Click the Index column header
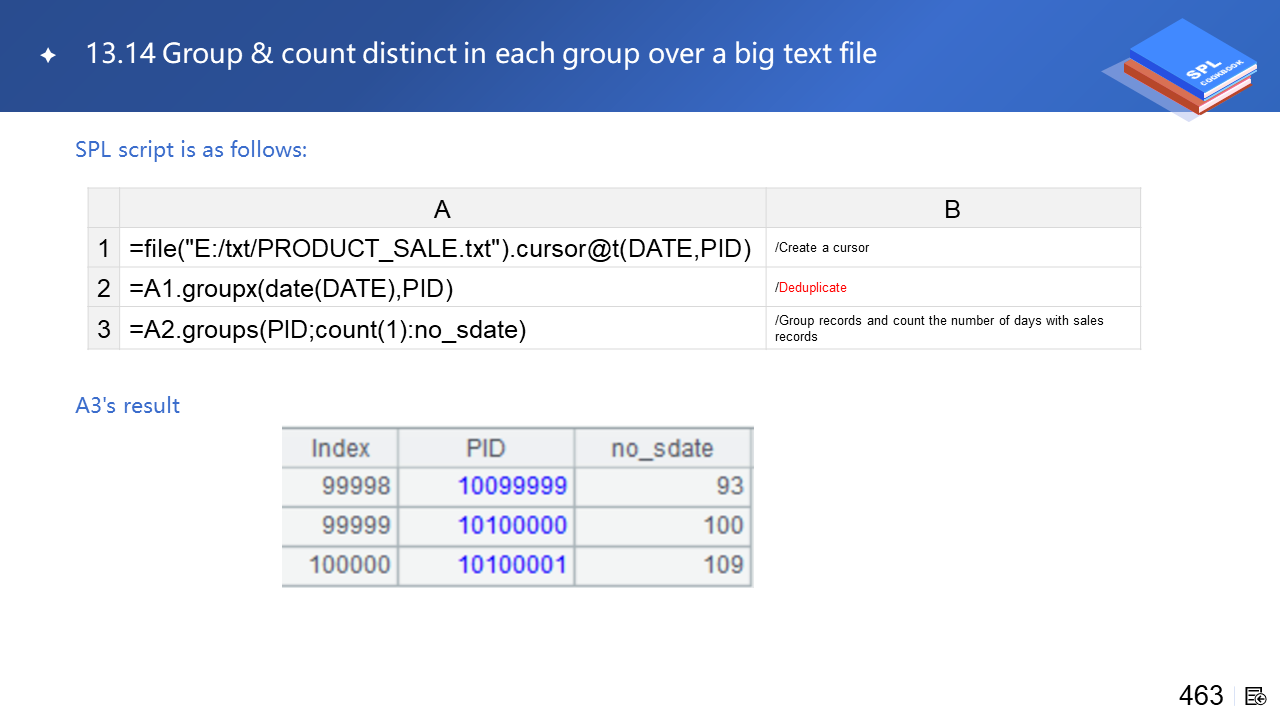The height and width of the screenshot is (720, 1280). [x=340, y=447]
